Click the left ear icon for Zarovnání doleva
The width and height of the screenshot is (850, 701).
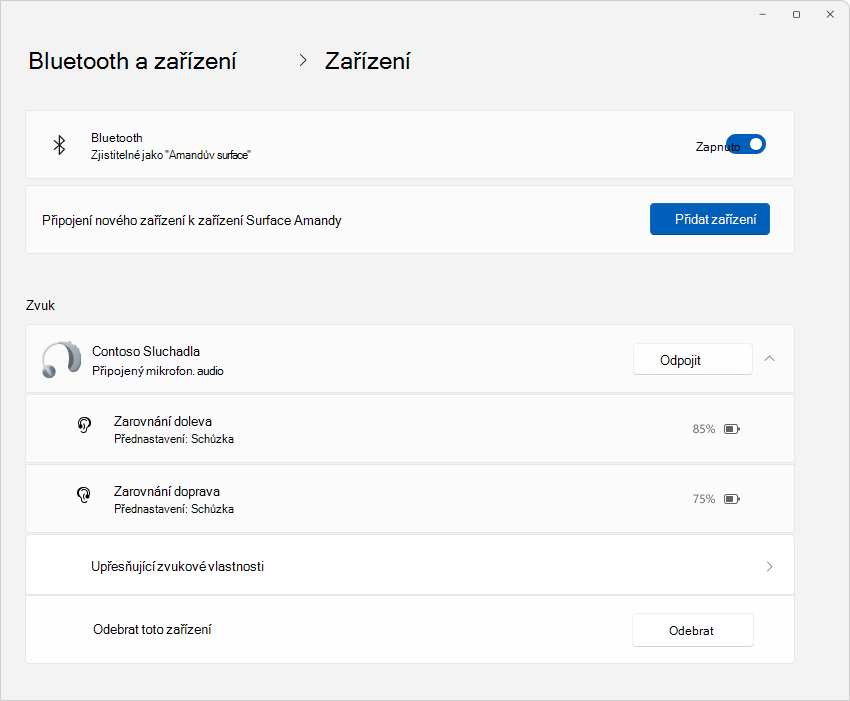click(84, 425)
